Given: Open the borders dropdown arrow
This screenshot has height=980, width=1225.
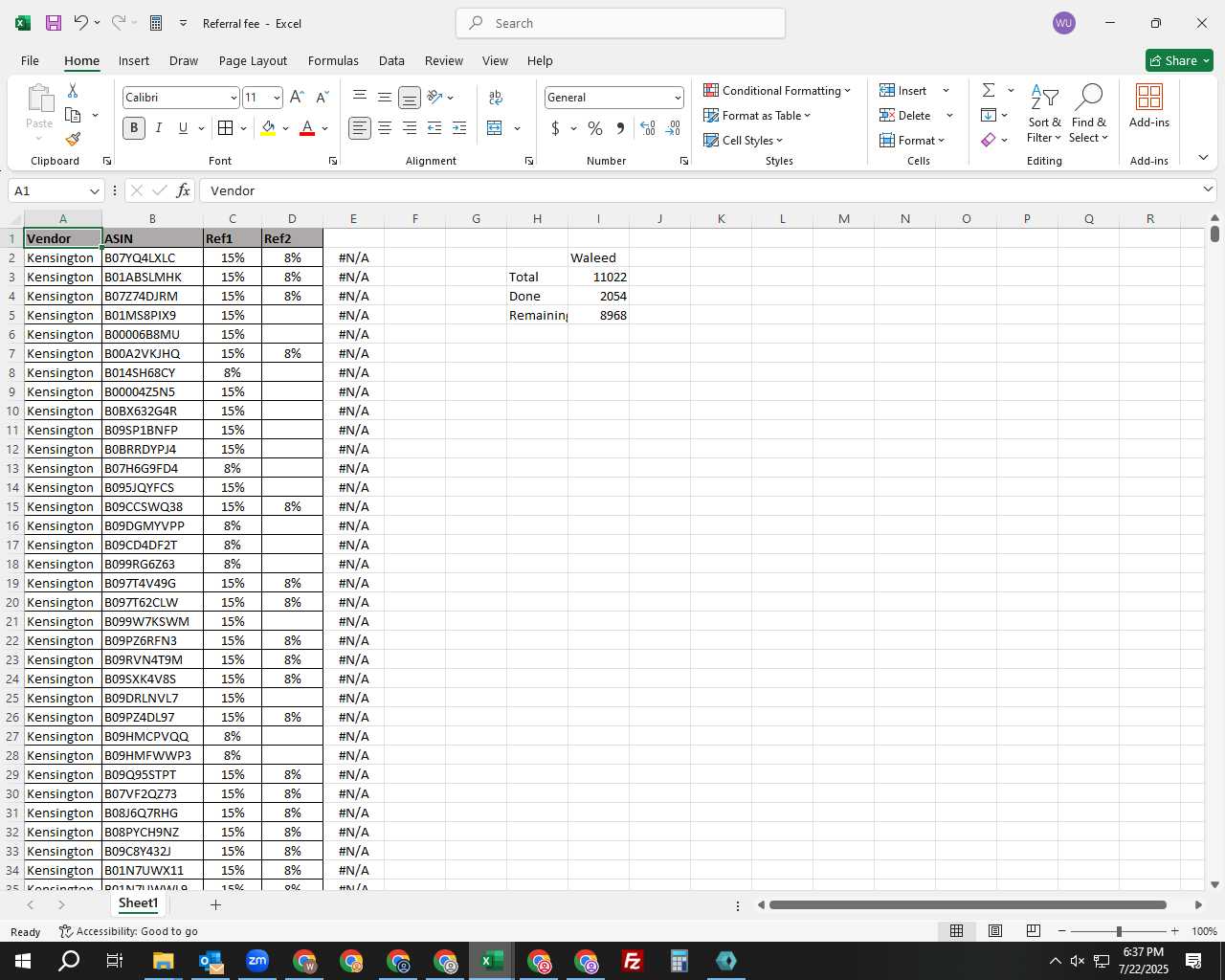Looking at the screenshot, I should (243, 128).
